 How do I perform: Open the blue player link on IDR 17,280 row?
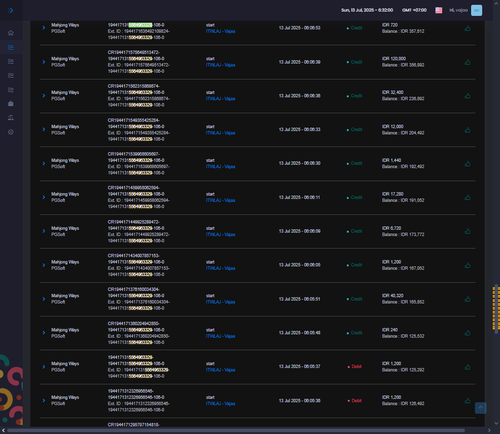(x=220, y=200)
